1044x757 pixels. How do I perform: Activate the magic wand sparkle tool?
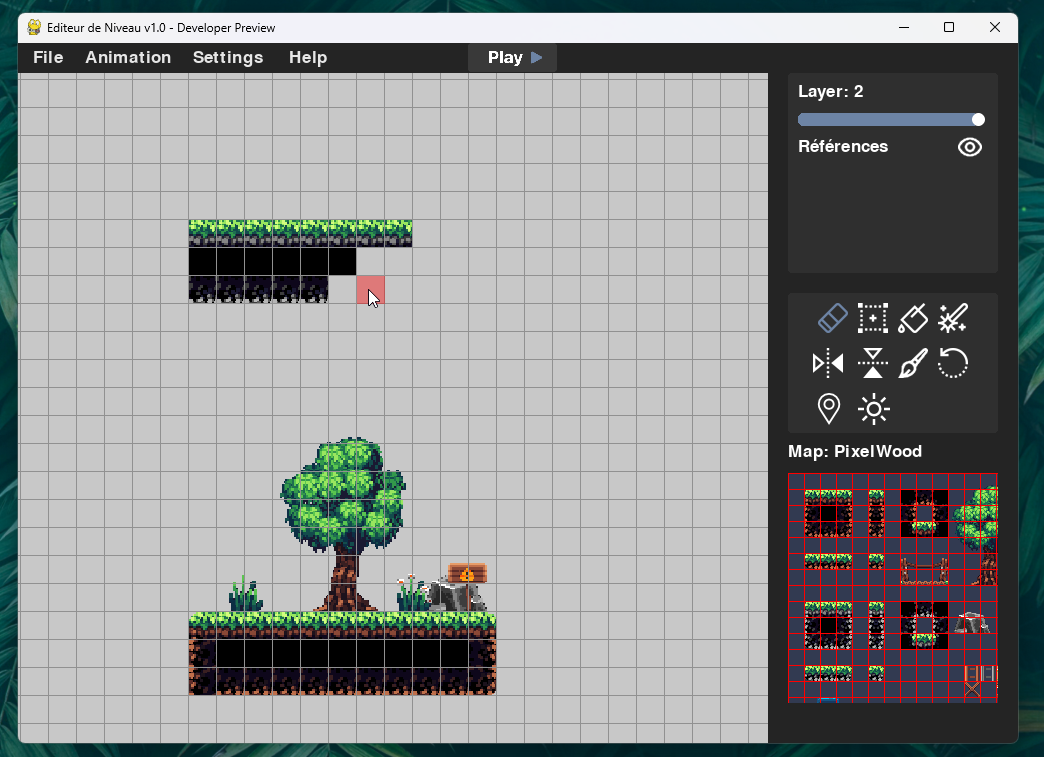pos(953,318)
